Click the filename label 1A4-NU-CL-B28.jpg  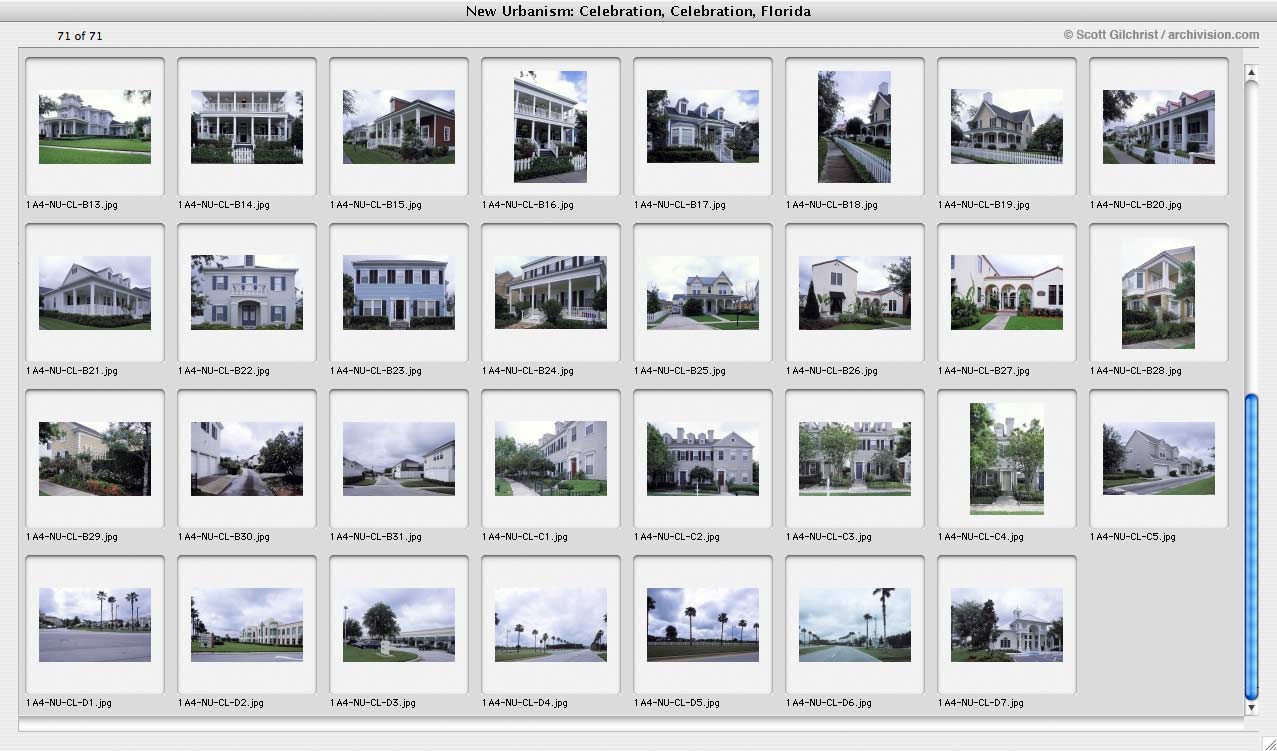(1136, 371)
